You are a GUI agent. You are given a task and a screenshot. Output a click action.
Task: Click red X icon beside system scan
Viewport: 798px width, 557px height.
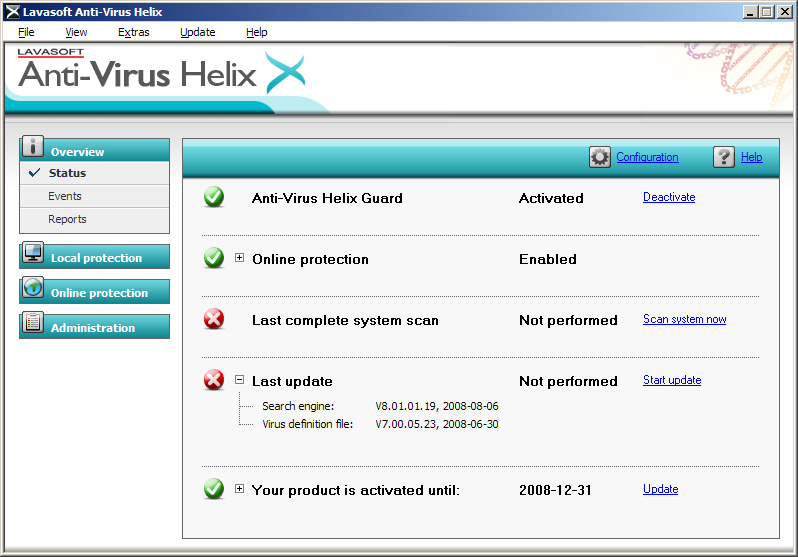(214, 319)
